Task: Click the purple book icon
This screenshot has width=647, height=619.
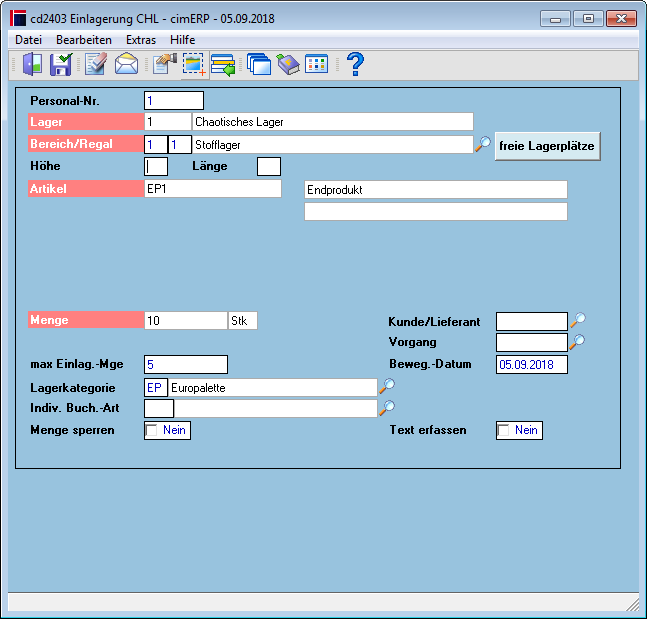Action: coord(288,64)
